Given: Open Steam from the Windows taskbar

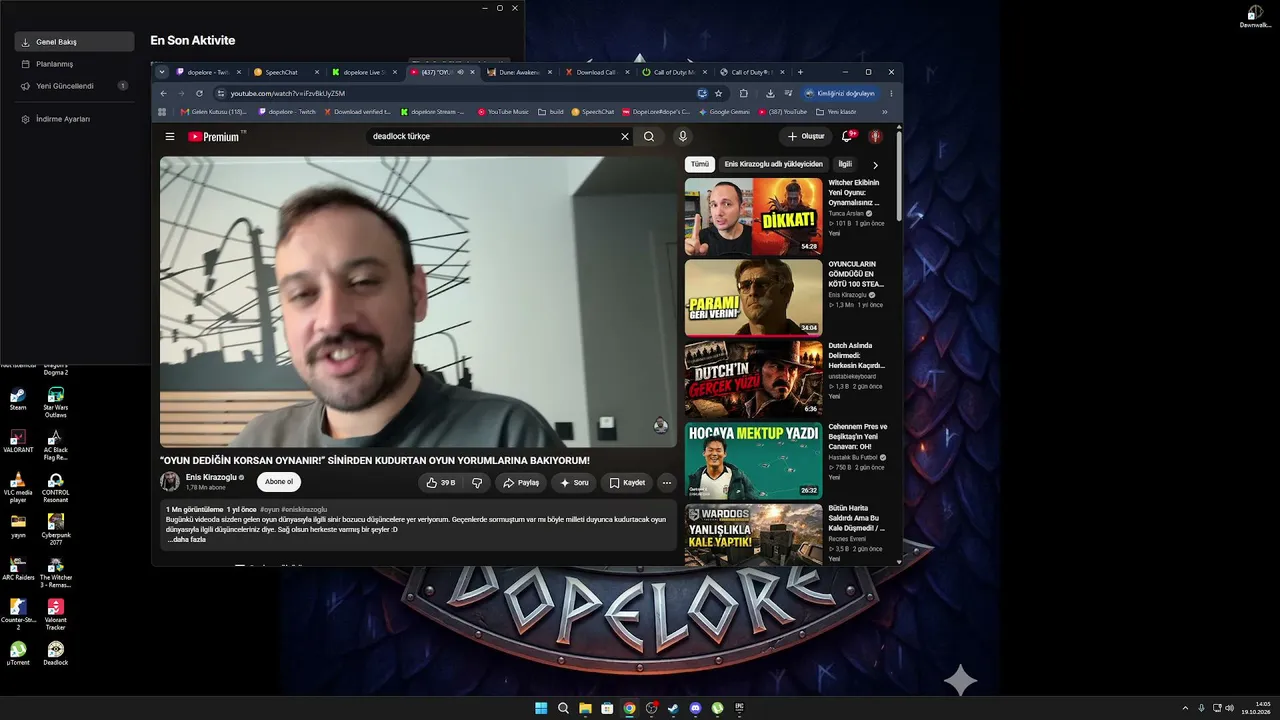Looking at the screenshot, I should (673, 708).
